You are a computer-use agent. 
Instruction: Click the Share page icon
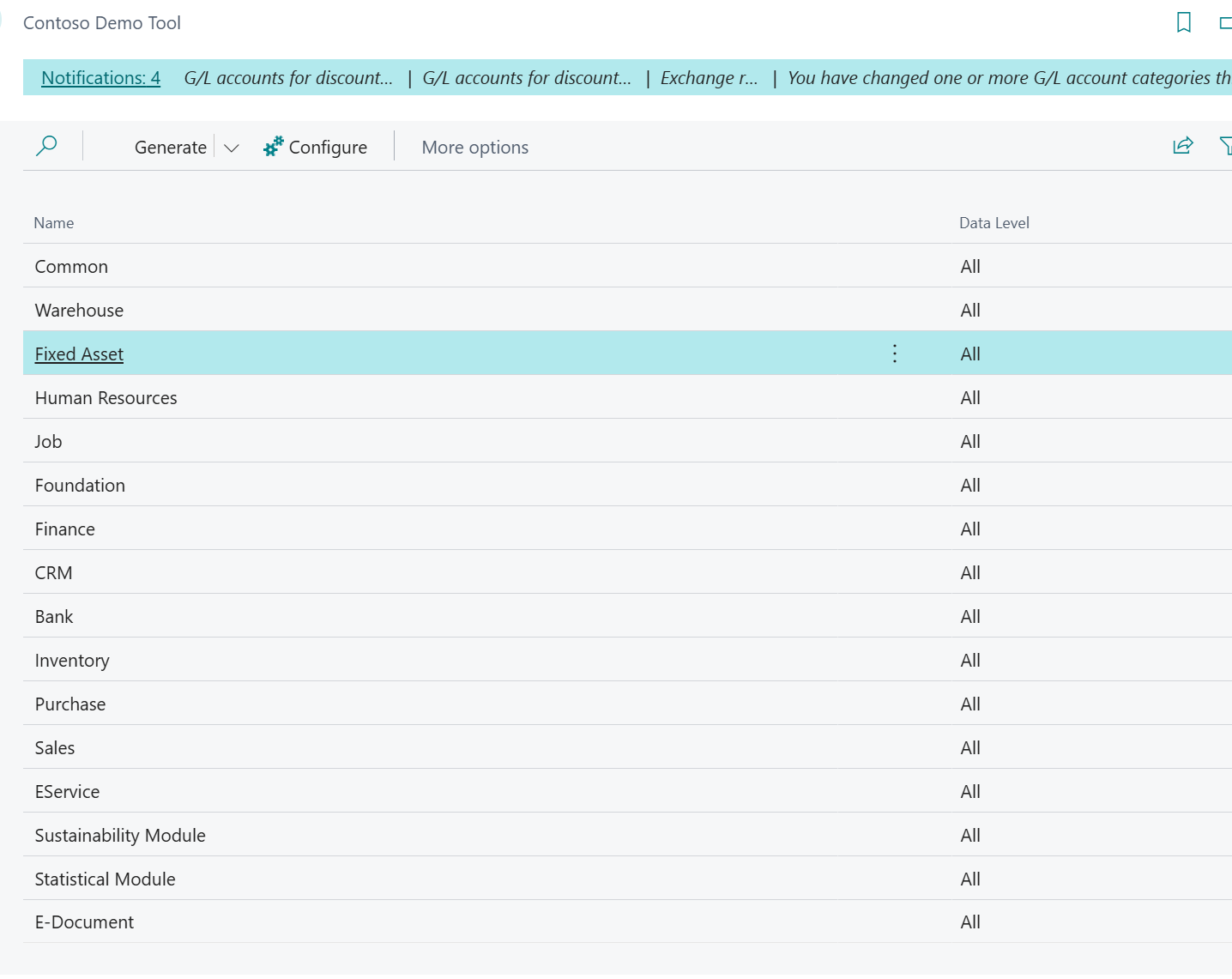coord(1183,146)
